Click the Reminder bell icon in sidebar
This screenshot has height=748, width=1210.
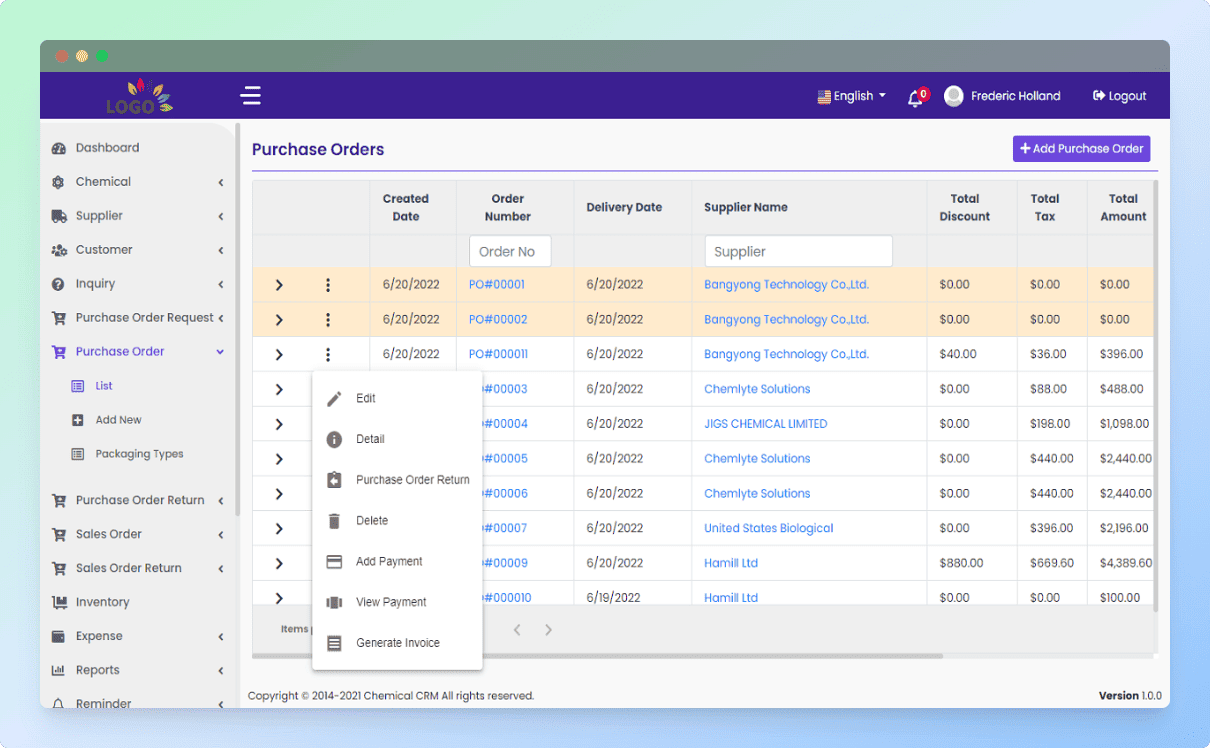coord(58,704)
